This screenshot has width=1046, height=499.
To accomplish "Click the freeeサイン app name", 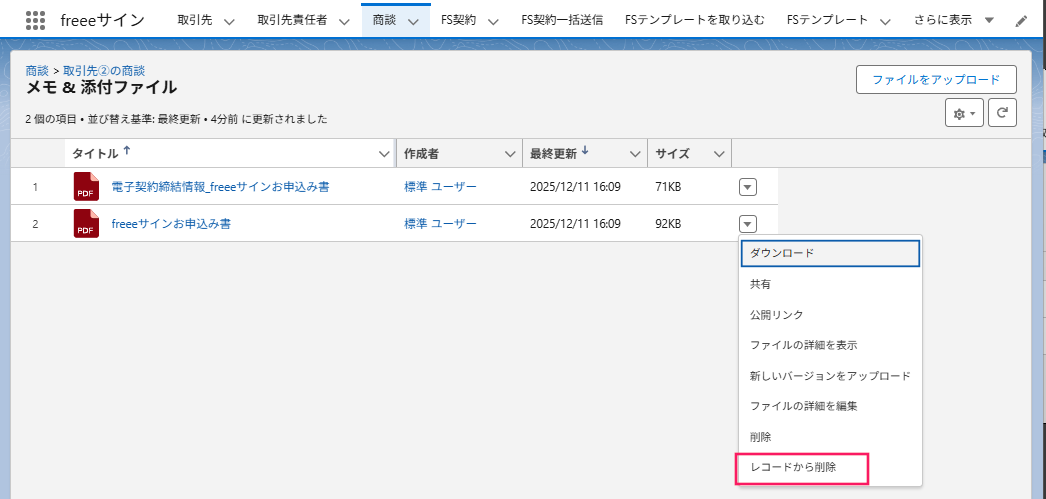I will point(102,20).
